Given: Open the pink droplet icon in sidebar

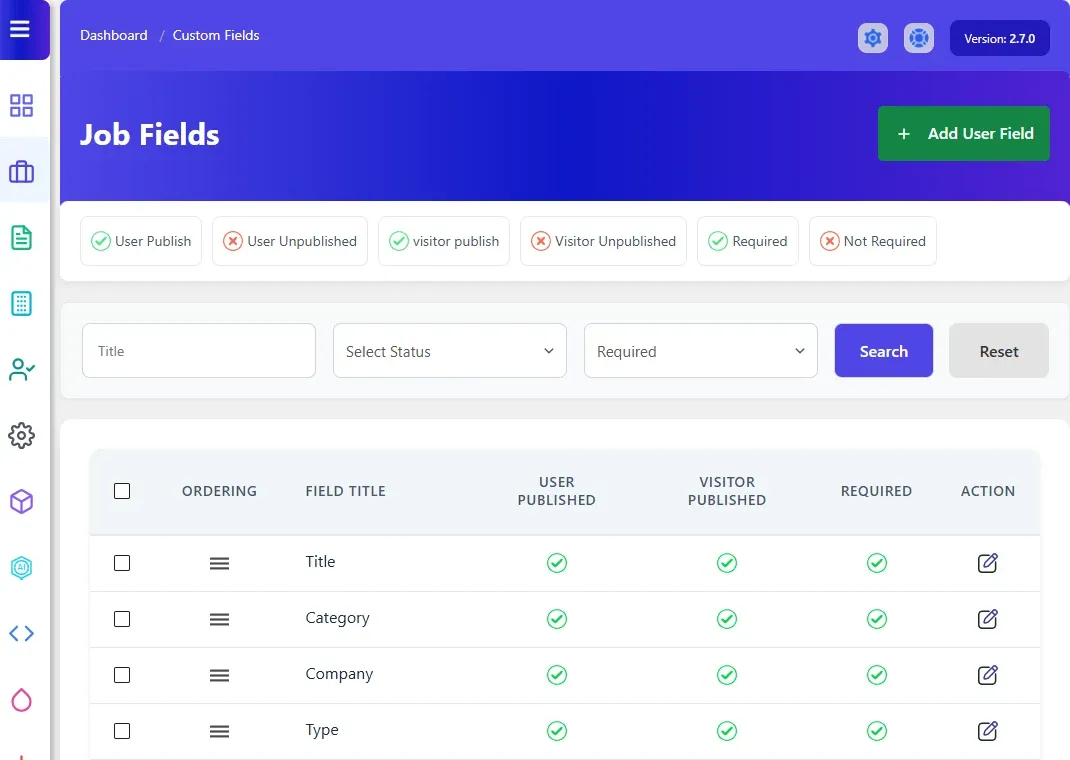Looking at the screenshot, I should tap(21, 700).
